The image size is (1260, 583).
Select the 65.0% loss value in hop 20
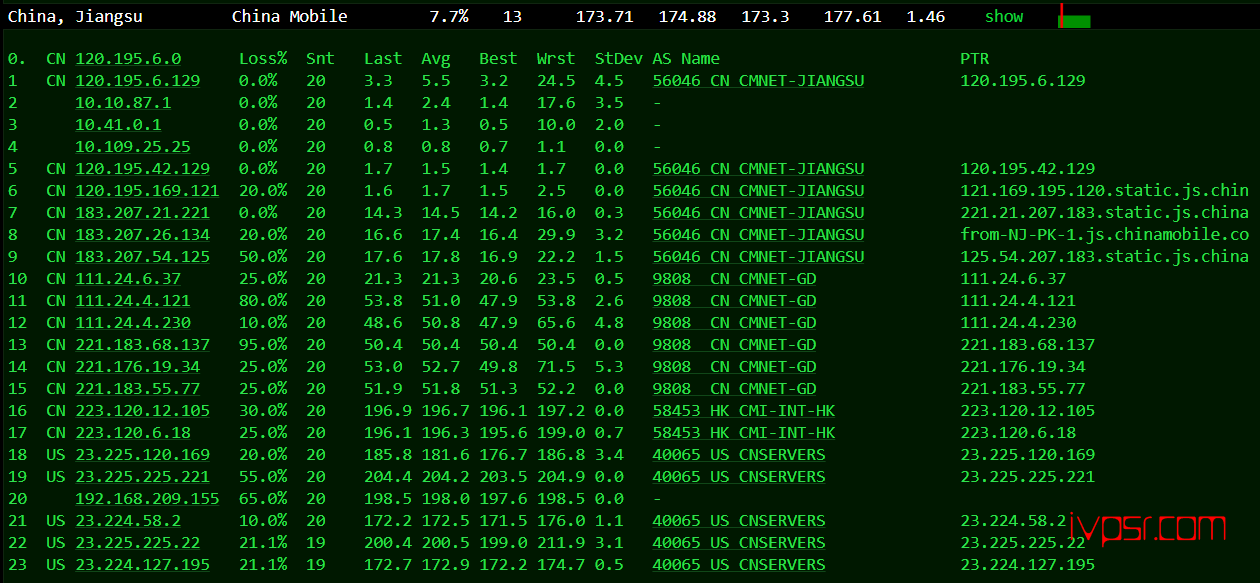[x=263, y=499]
